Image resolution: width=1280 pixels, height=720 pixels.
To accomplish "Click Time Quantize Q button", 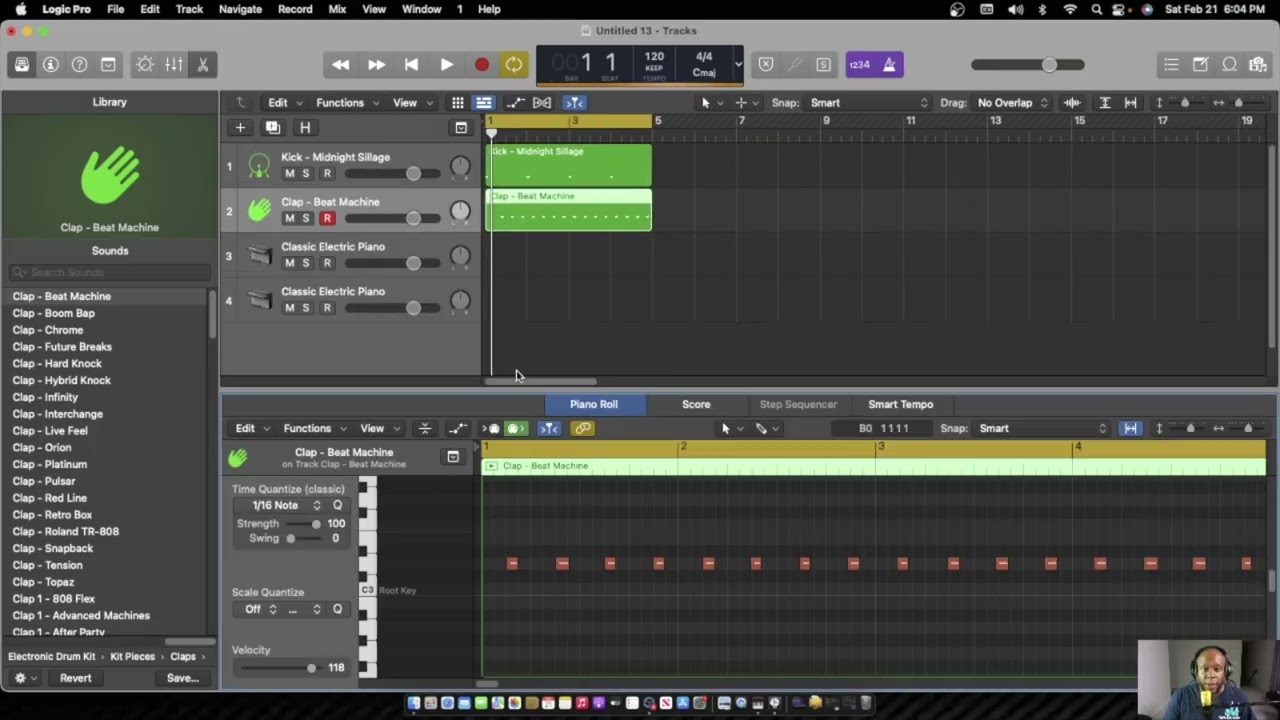I will tap(337, 506).
